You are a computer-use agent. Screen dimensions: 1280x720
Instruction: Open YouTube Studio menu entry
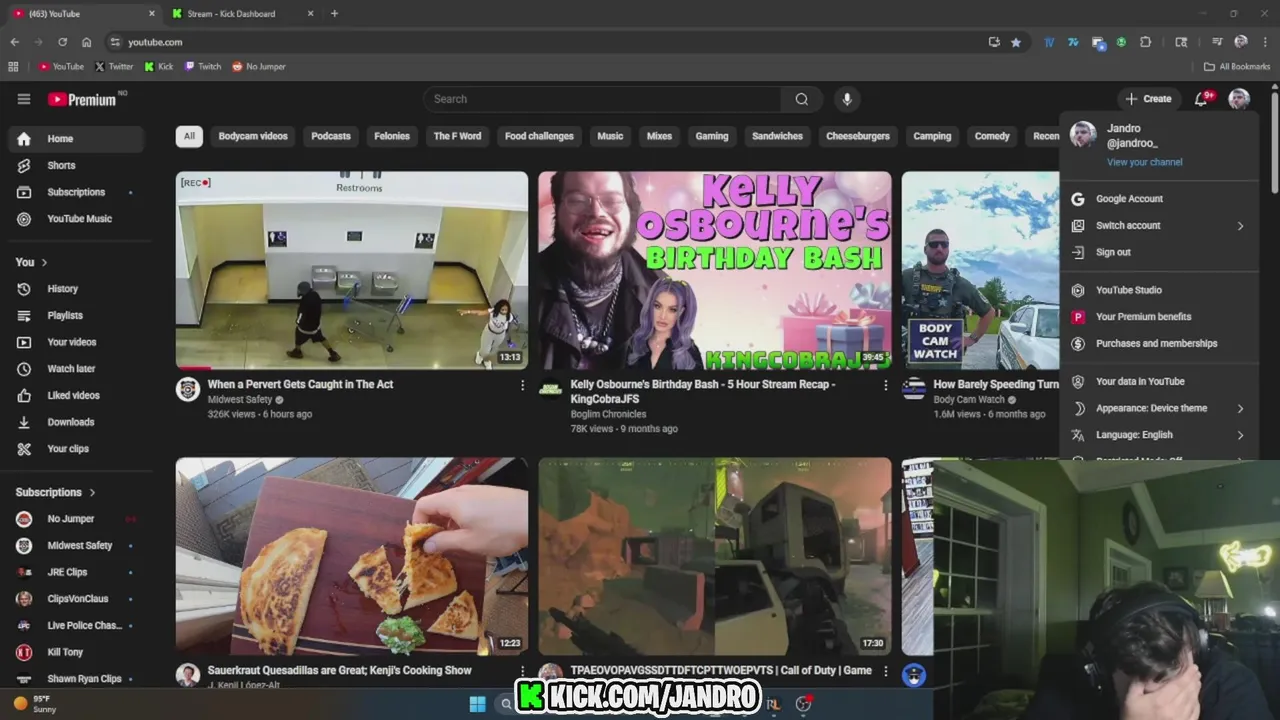pyautogui.click(x=1159, y=290)
